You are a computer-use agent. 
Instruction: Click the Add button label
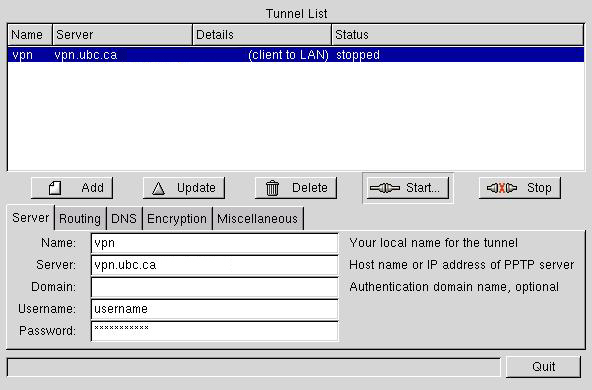click(92, 188)
